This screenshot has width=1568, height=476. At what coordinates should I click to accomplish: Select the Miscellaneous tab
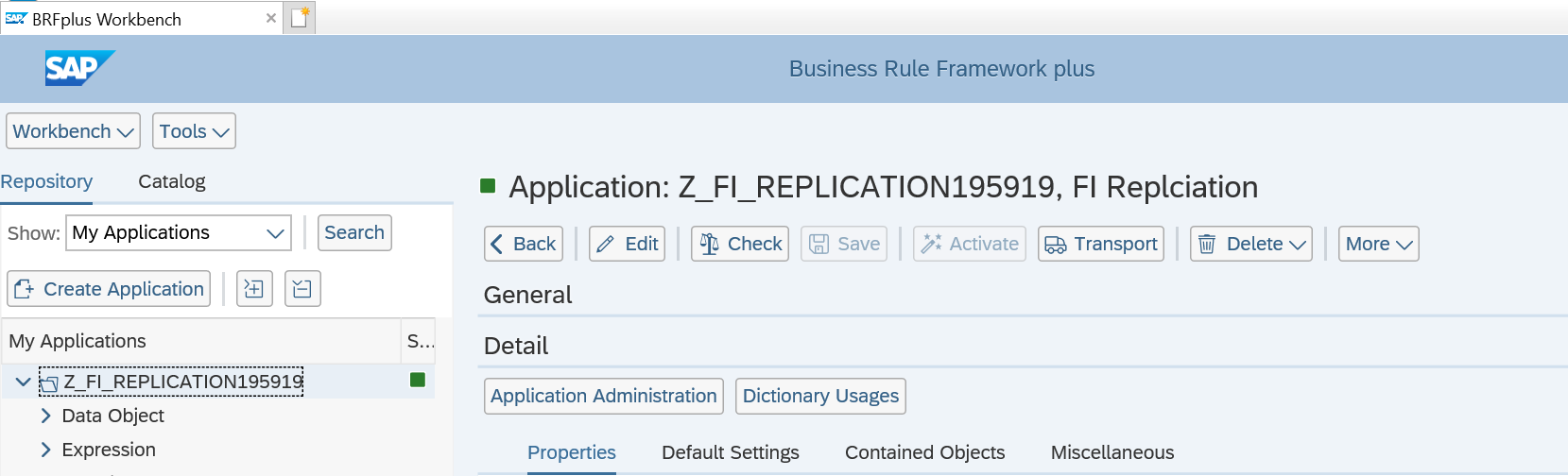coord(1112,452)
